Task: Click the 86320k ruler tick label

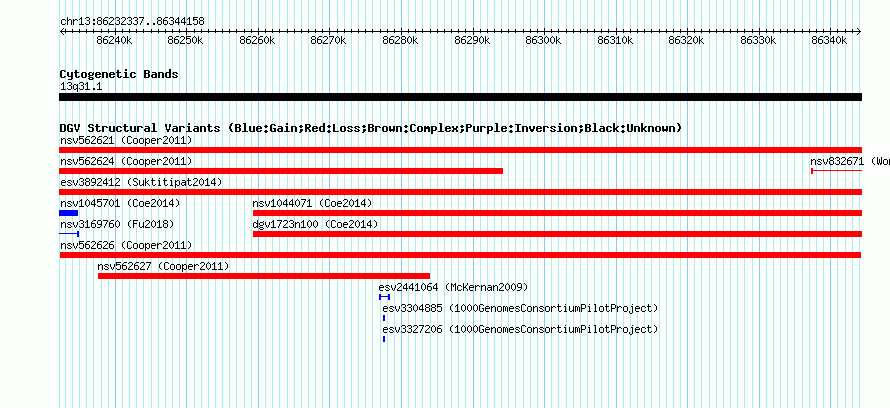Action: [687, 40]
